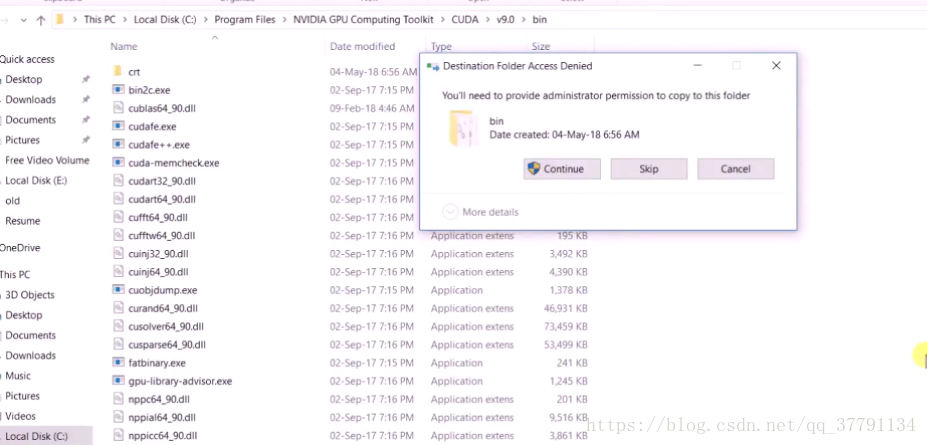Image resolution: width=927 pixels, height=445 pixels.
Task: Select the nppc64_90.dll file icon
Action: [118, 399]
